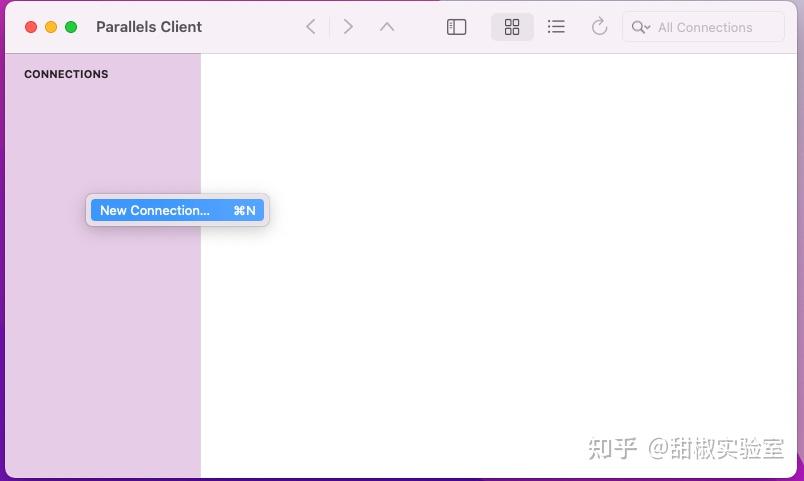This screenshot has width=804, height=481.
Task: Zoom window with green button
Action: tap(71, 27)
